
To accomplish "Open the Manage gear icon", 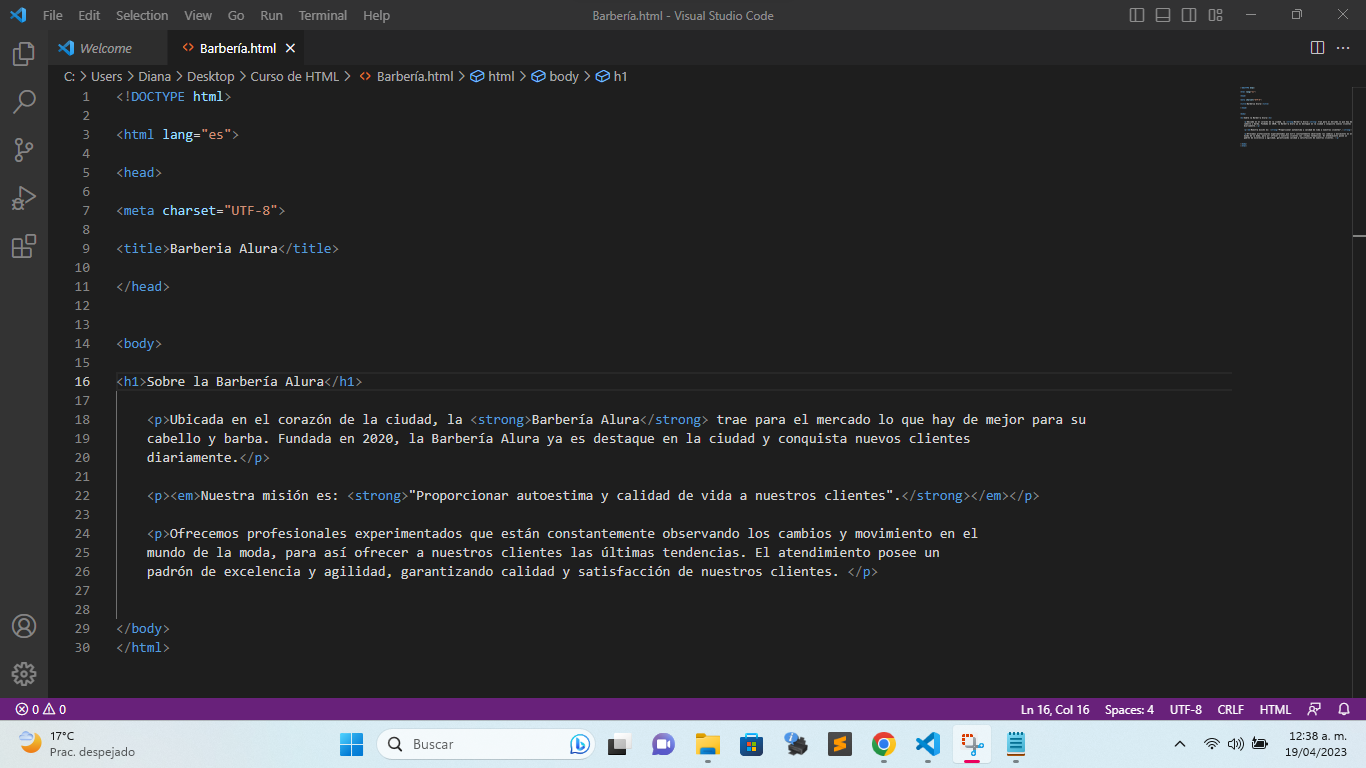I will click(x=24, y=674).
